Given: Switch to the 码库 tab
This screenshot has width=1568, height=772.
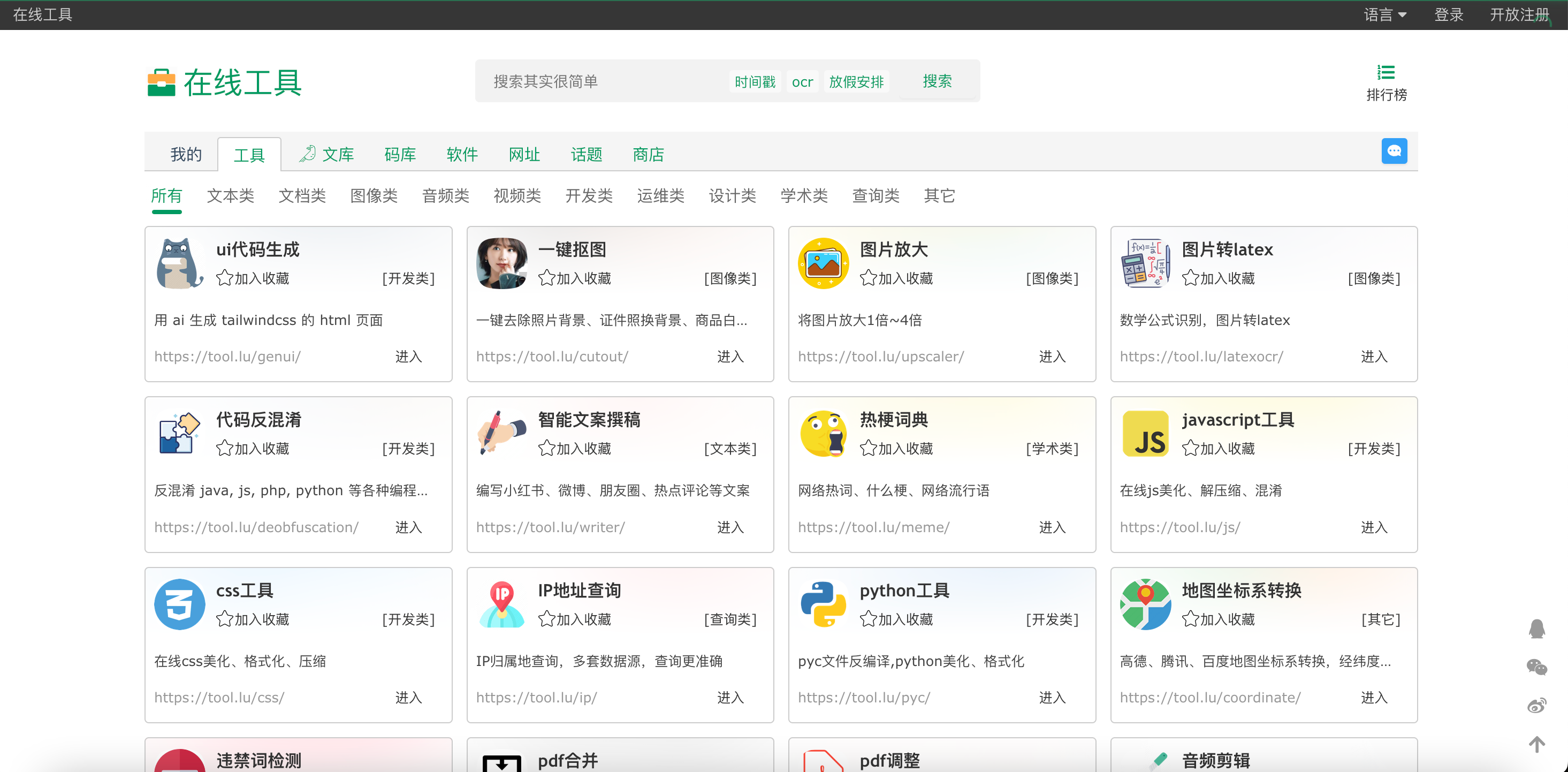Looking at the screenshot, I should tap(400, 155).
